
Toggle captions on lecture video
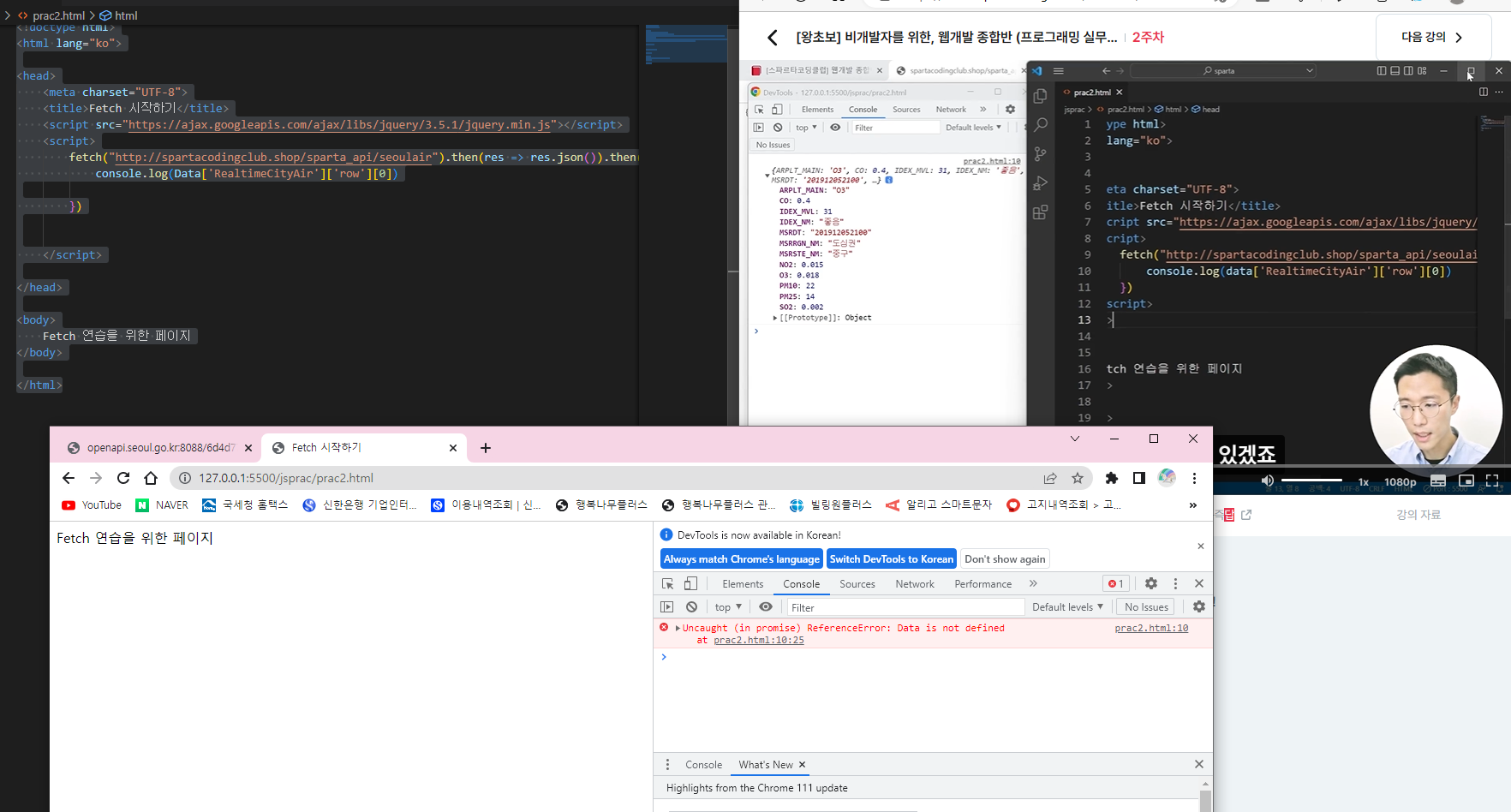1438,481
